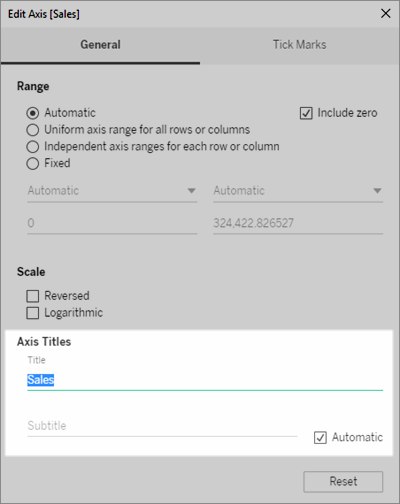Viewport: 400px width, 504px height.
Task: Close the Edit Axis dialog
Action: pos(385,14)
